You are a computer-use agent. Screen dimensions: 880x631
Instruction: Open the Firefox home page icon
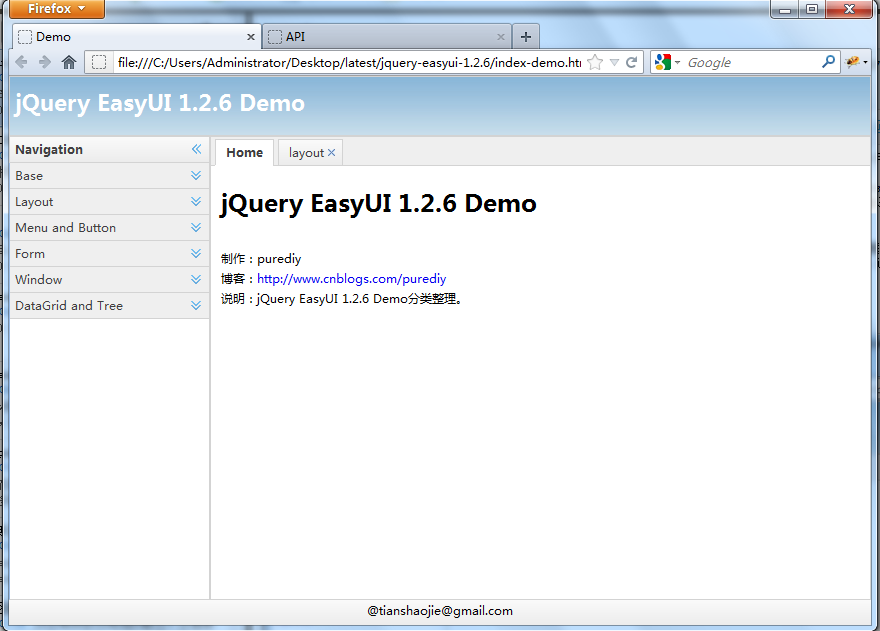pyautogui.click(x=69, y=62)
